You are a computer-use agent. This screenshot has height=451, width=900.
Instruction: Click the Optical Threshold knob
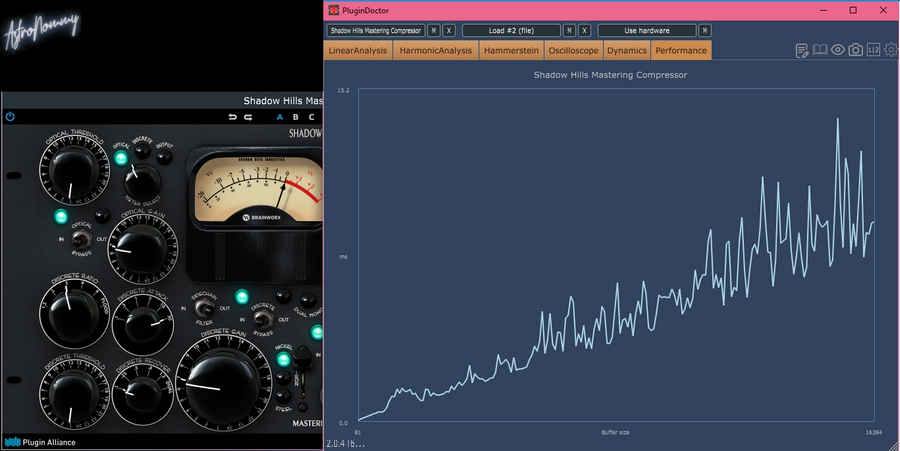pos(73,171)
